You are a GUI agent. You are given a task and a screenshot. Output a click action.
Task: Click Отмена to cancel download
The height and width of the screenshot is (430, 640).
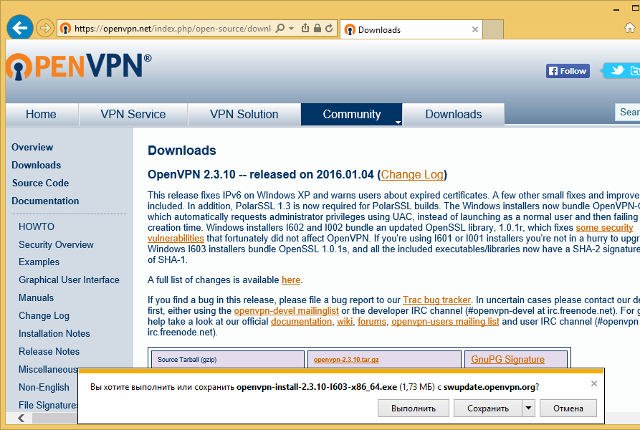pos(568,408)
